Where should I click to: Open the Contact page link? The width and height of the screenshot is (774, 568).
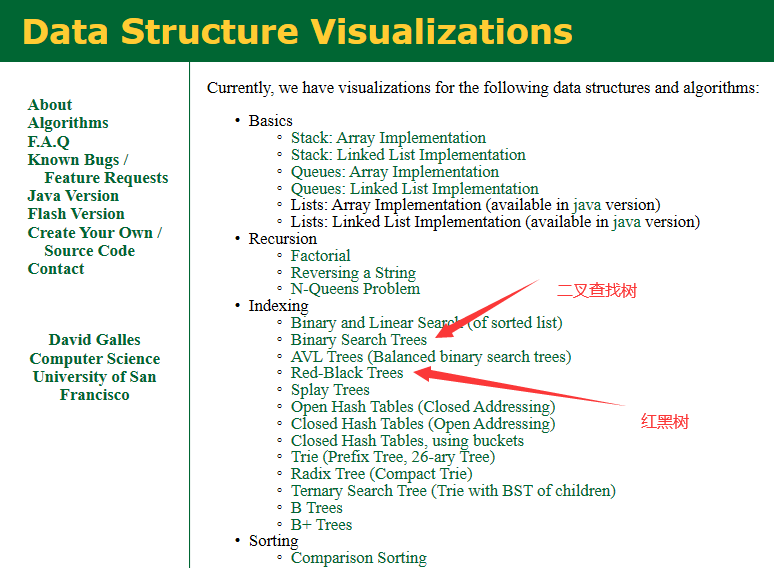coord(56,269)
